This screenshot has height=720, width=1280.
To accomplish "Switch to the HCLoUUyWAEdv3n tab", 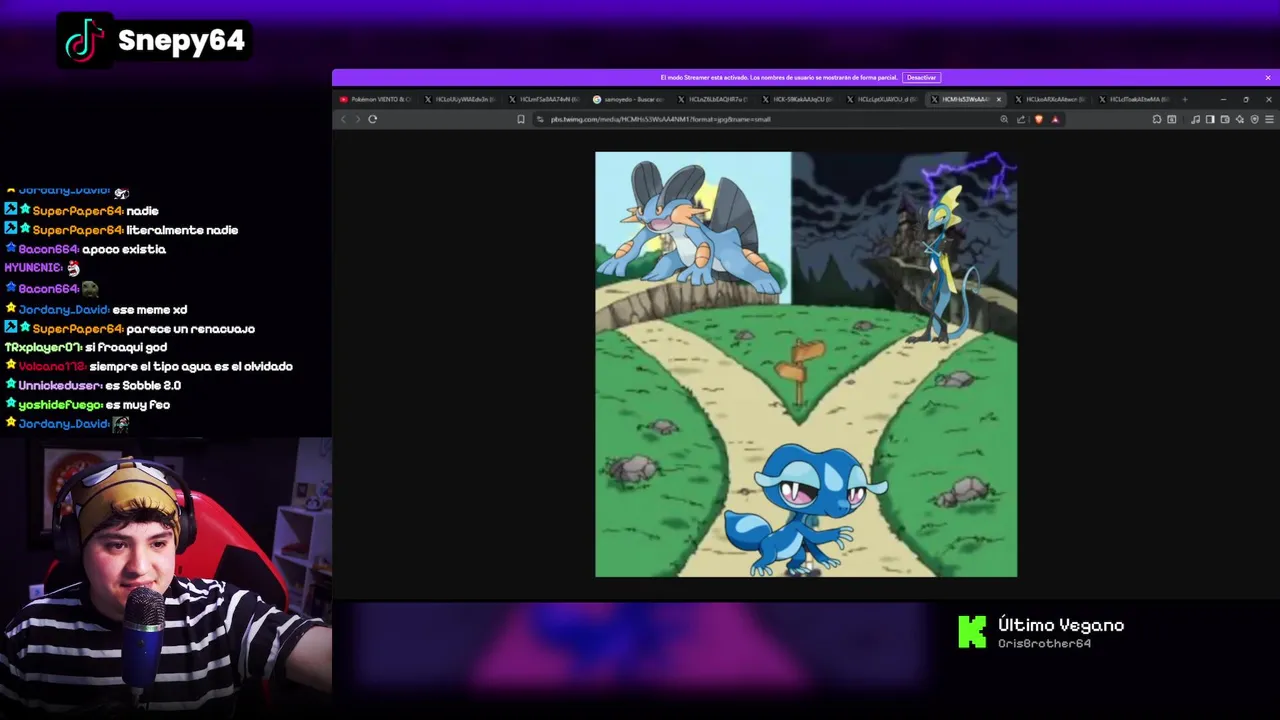I will [460, 99].
